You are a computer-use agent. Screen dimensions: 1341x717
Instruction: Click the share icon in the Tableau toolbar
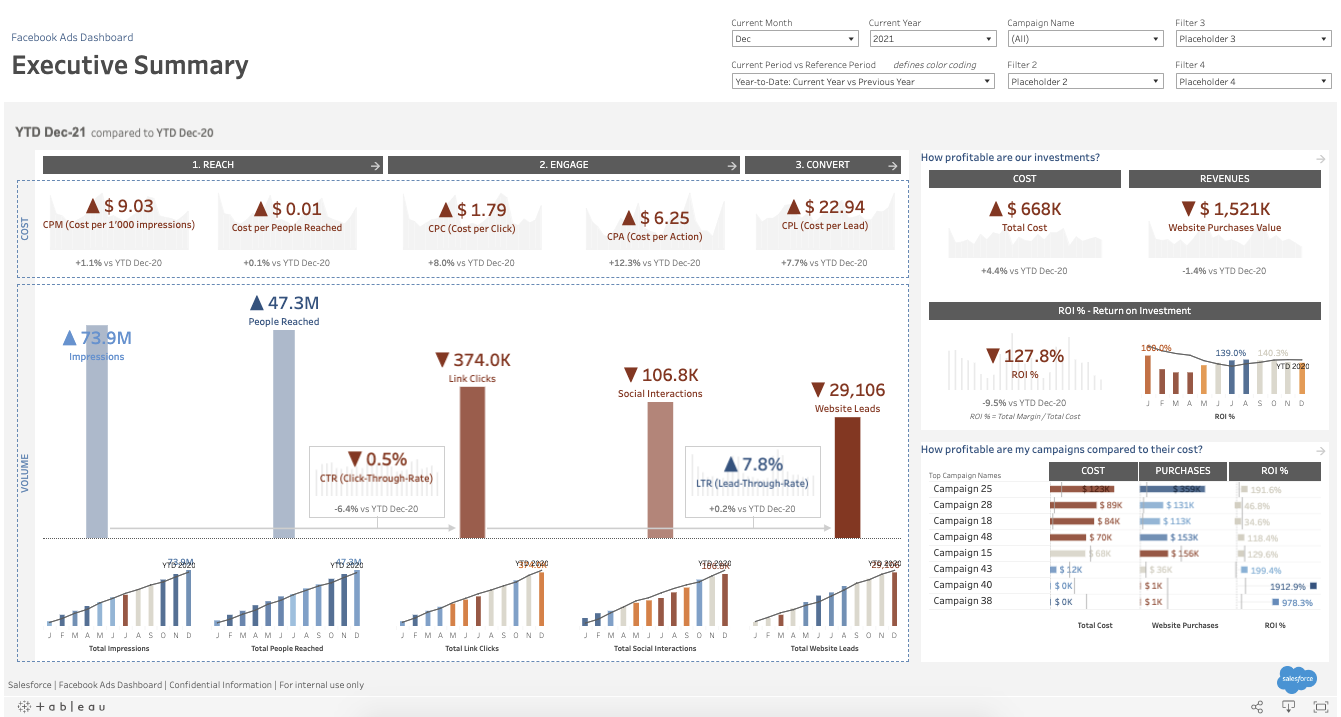[x=1256, y=706]
